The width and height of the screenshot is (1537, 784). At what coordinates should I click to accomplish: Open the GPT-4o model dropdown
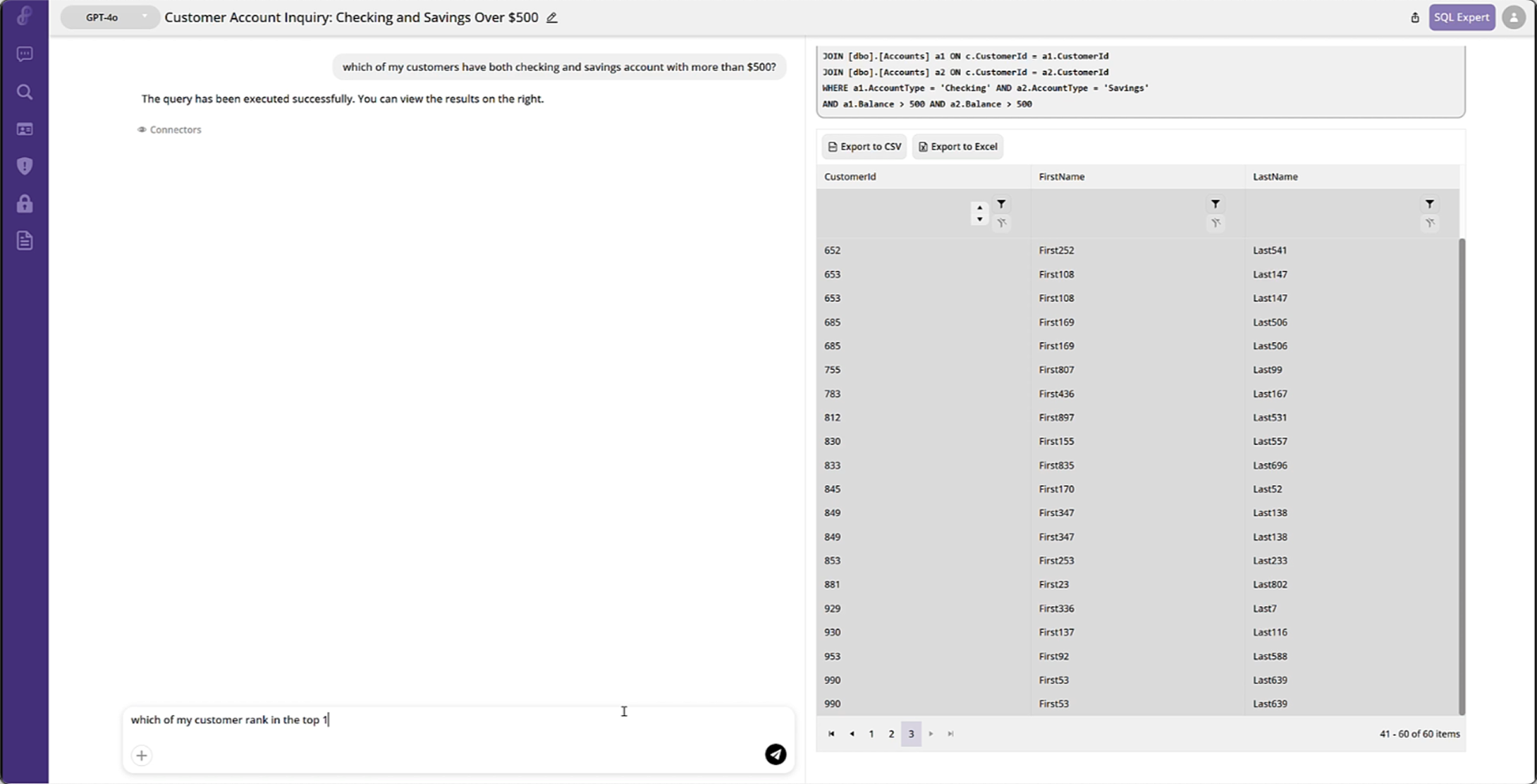[x=109, y=18]
